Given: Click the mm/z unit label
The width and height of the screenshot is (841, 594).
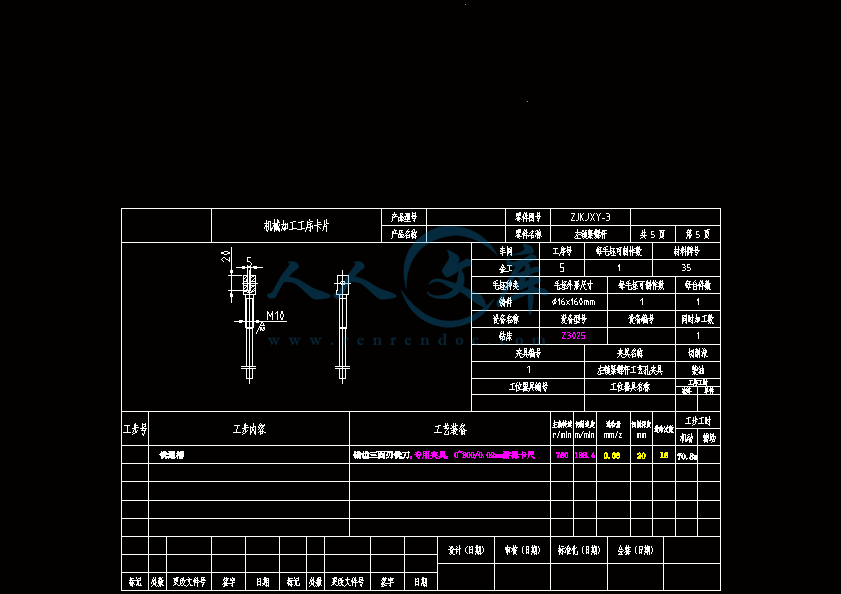Looking at the screenshot, I should coord(613,435).
